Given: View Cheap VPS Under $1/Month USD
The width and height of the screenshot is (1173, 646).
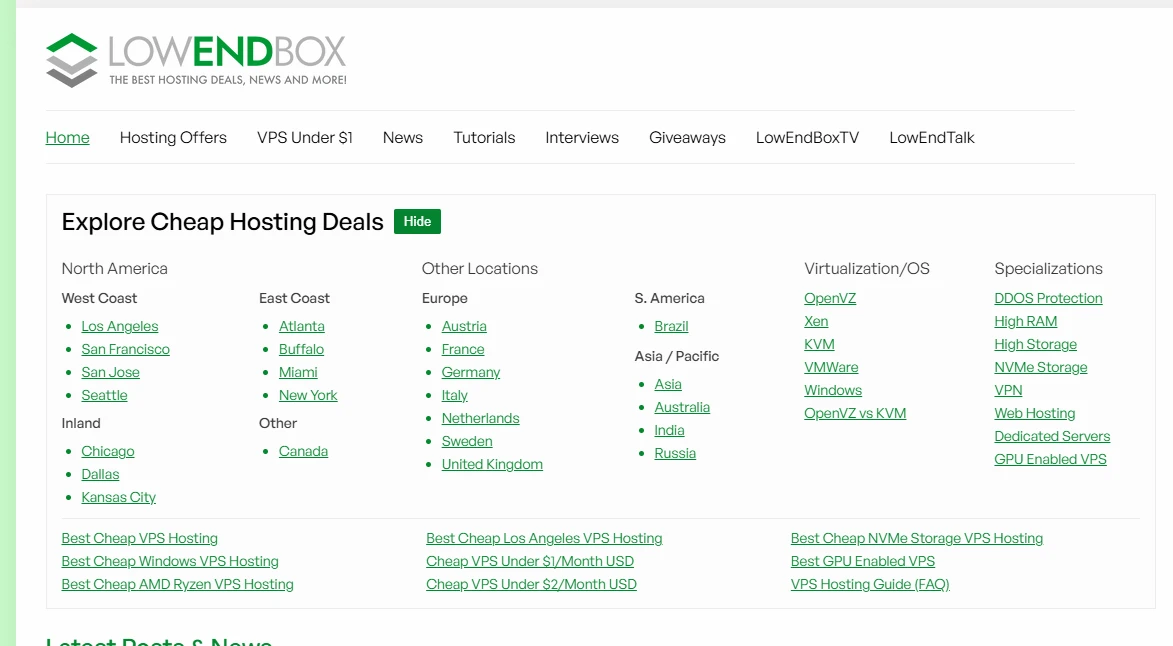Looking at the screenshot, I should pyautogui.click(x=530, y=562).
